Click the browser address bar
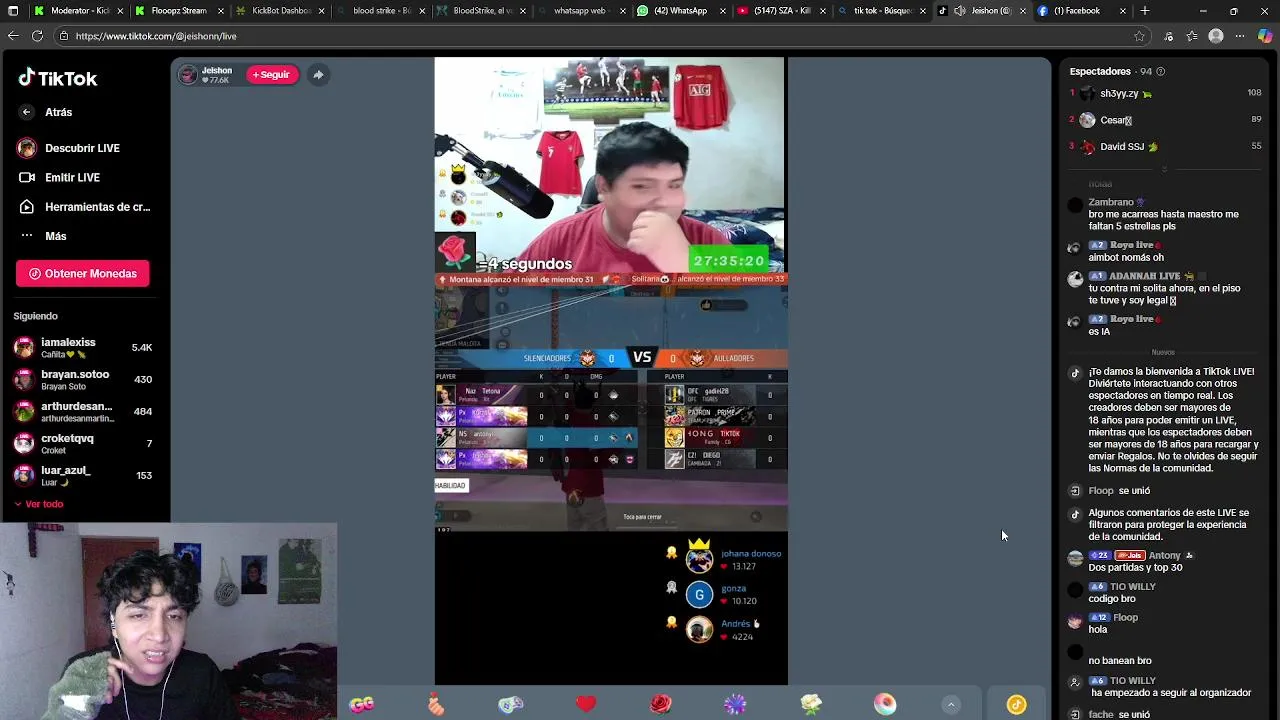This screenshot has height=720, width=1280. pos(600,36)
